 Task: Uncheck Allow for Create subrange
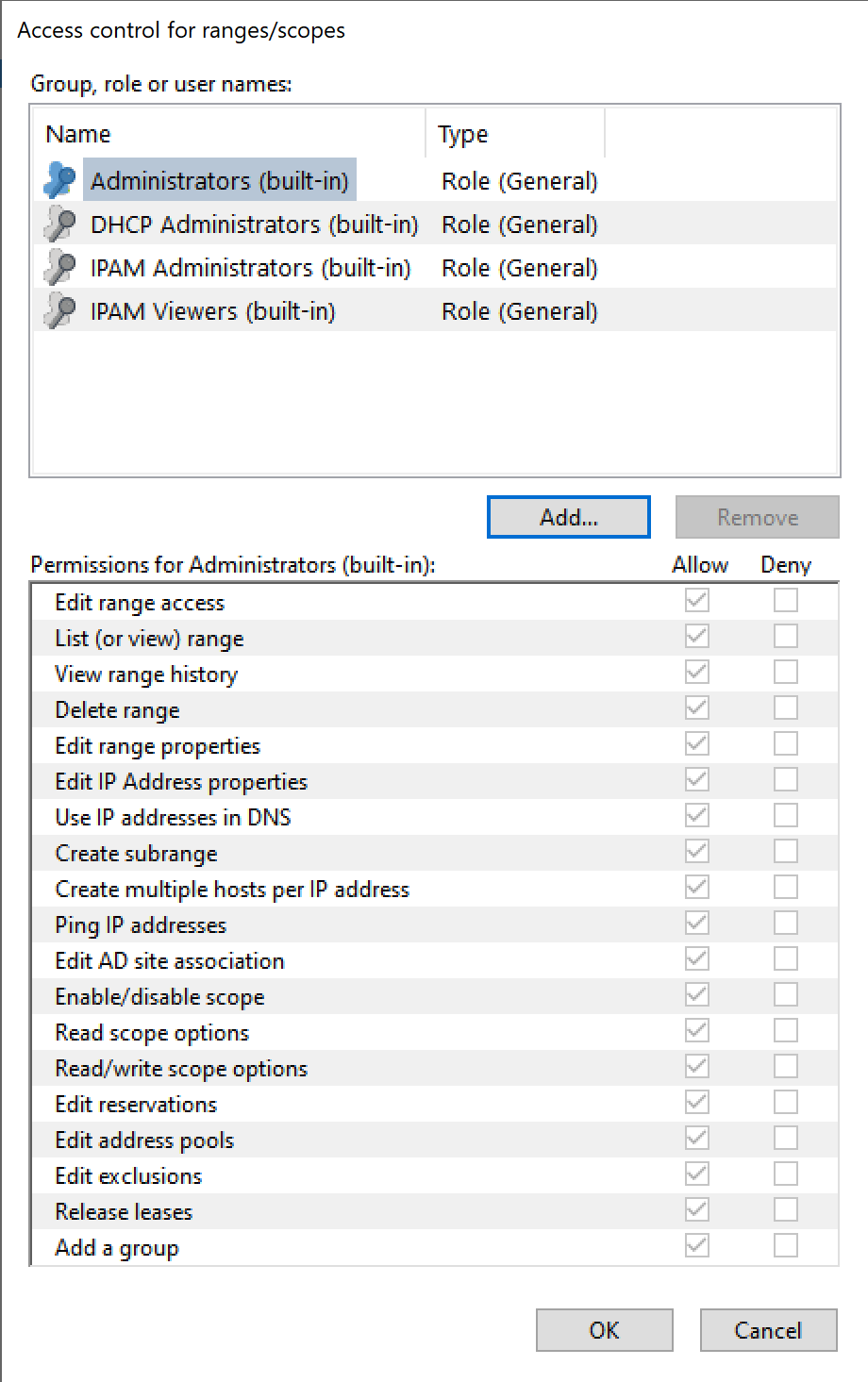[695, 851]
